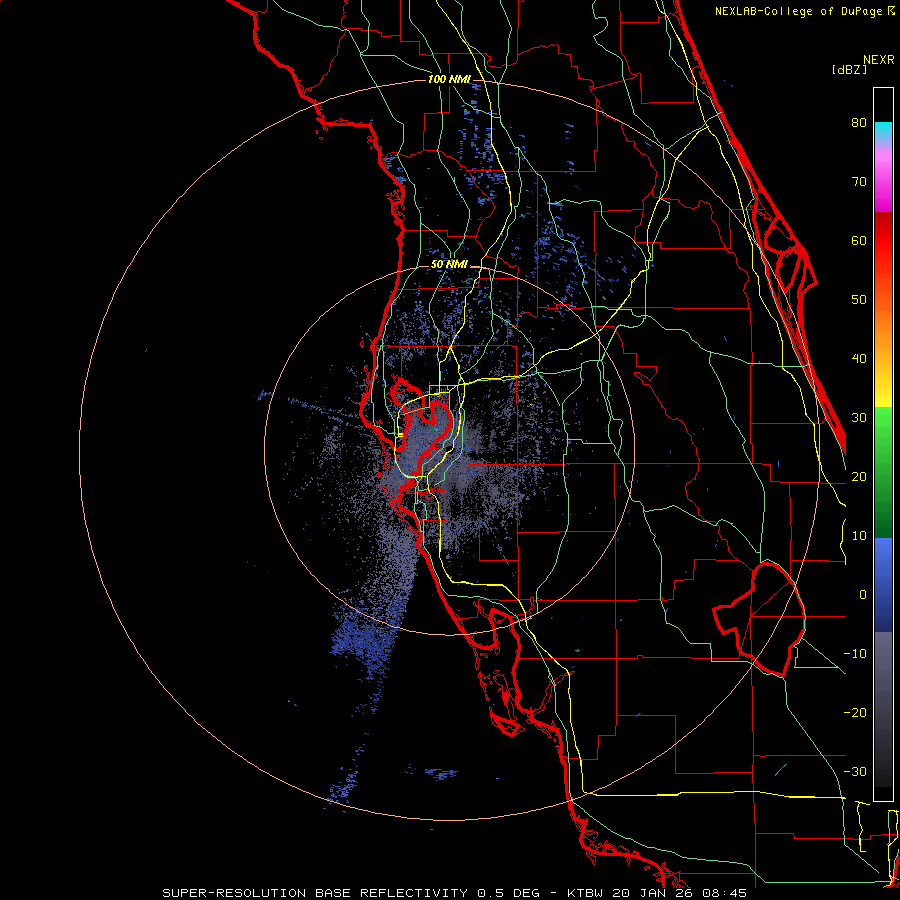
Task: Click the 80 value on the dBZ scale
Action: tap(859, 122)
